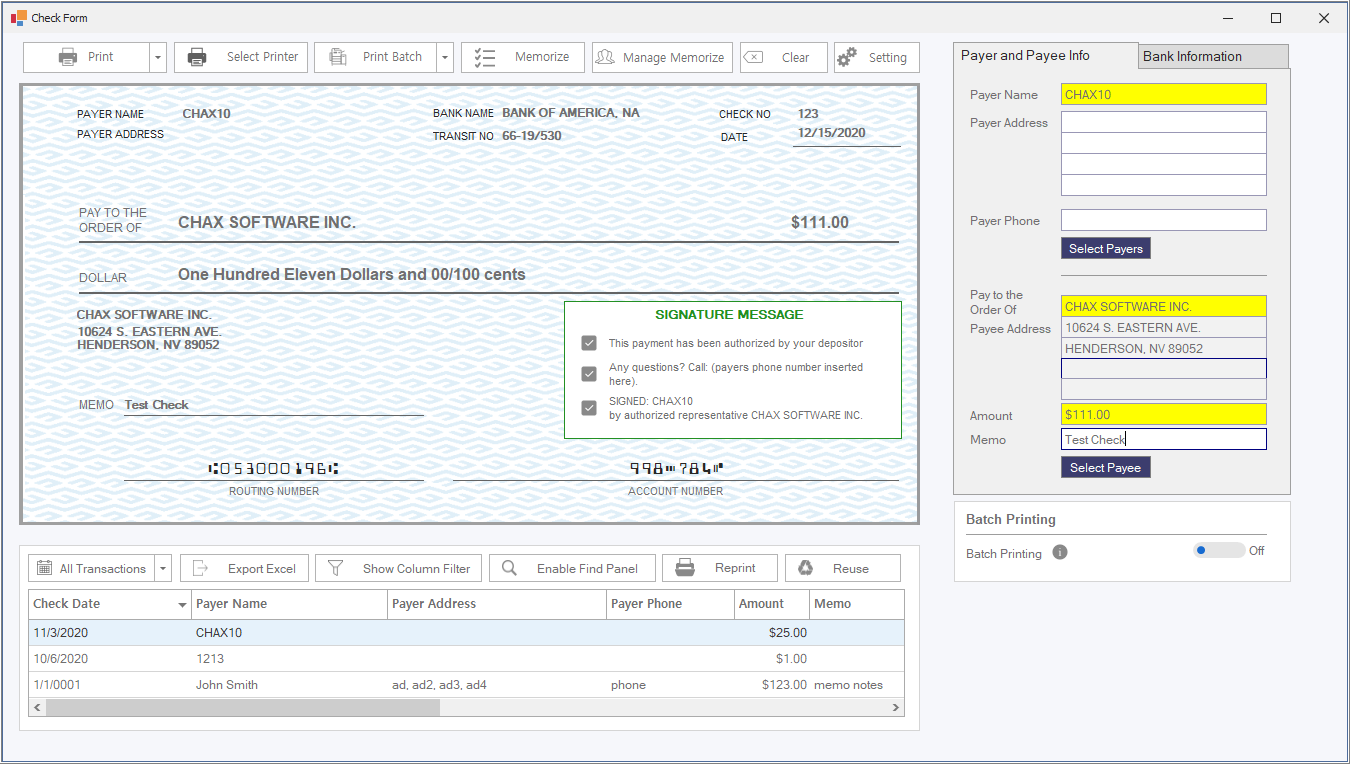Click the Batch Printing info icon
This screenshot has height=764, width=1350.
click(x=1060, y=552)
